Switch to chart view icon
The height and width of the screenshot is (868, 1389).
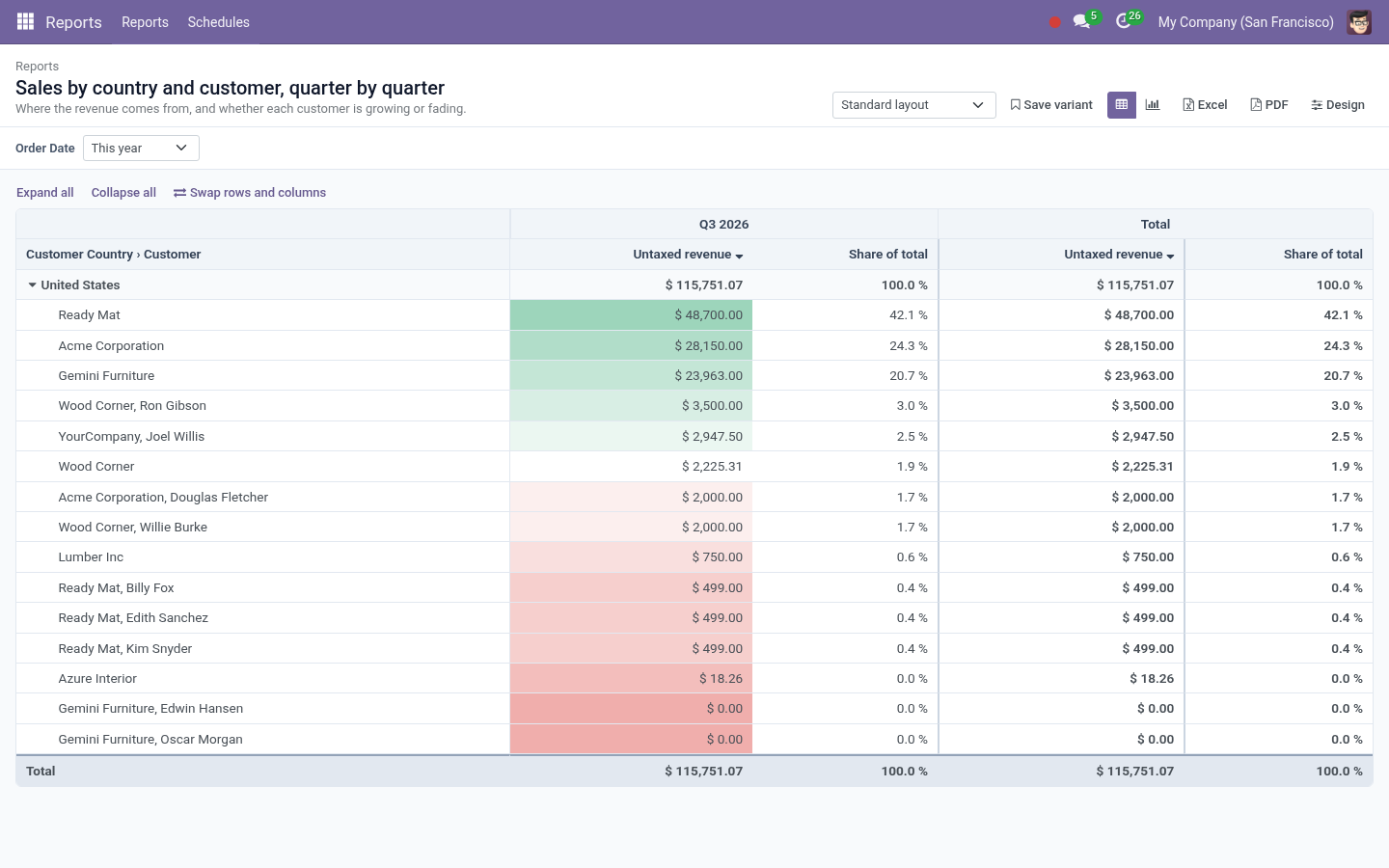pyautogui.click(x=1153, y=104)
